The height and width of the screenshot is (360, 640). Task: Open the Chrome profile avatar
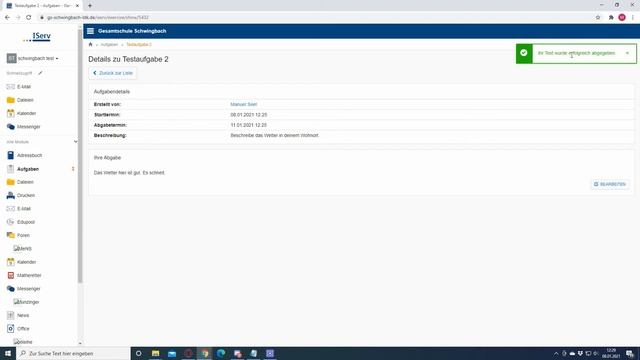point(622,18)
